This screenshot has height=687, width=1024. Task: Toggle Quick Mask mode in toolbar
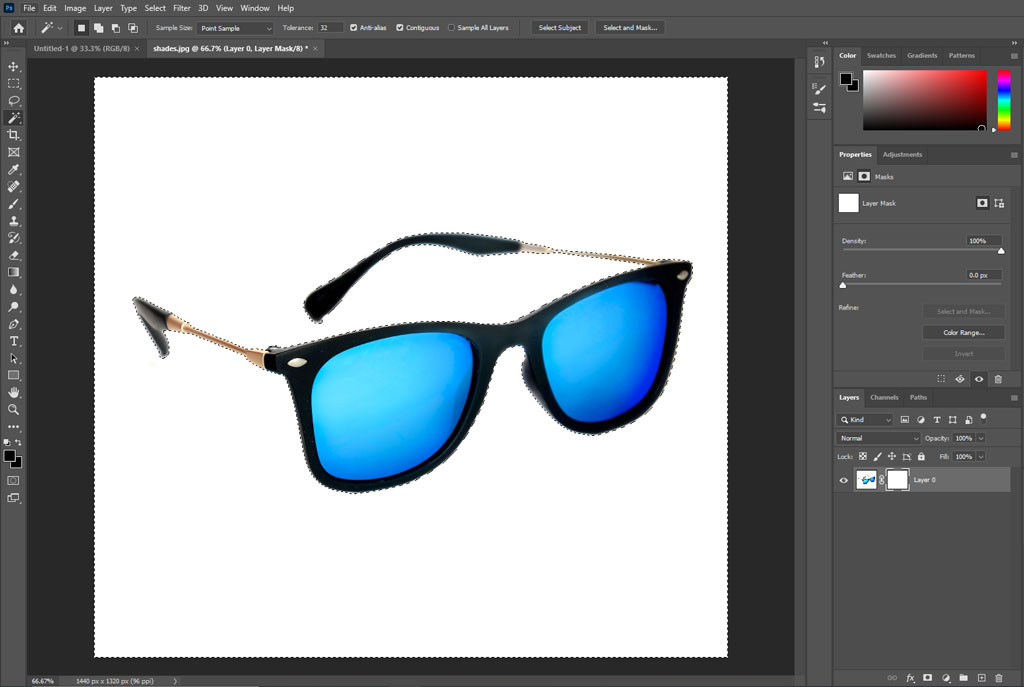(13, 480)
